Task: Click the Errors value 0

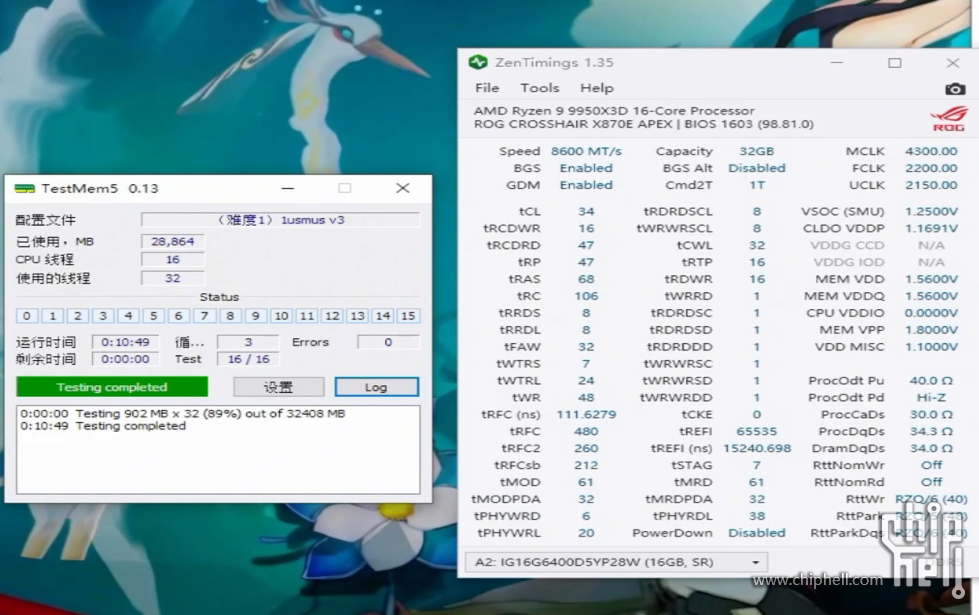Action: coord(388,342)
